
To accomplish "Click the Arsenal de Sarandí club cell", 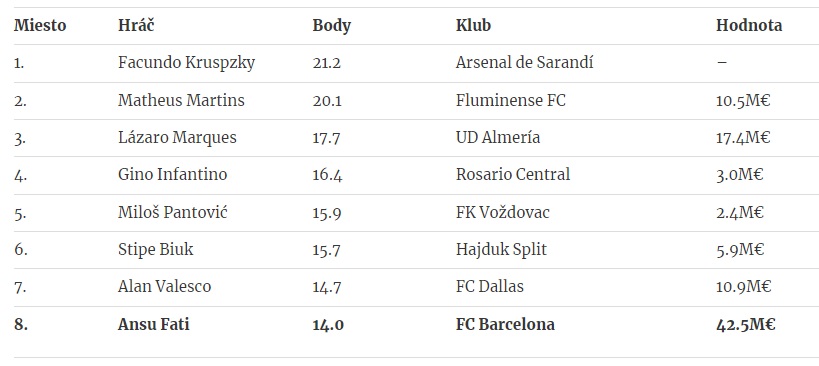I will pyautogui.click(x=524, y=63).
